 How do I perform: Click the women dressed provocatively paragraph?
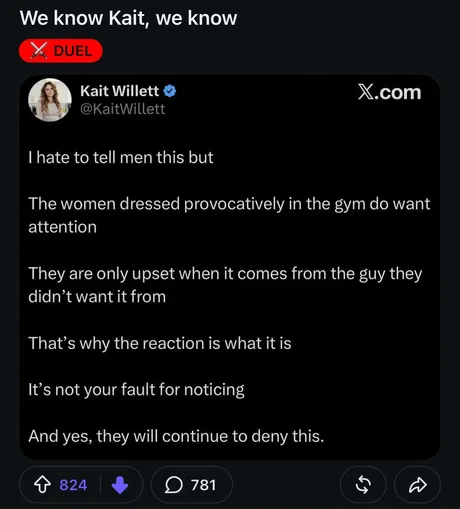[x=229, y=215]
